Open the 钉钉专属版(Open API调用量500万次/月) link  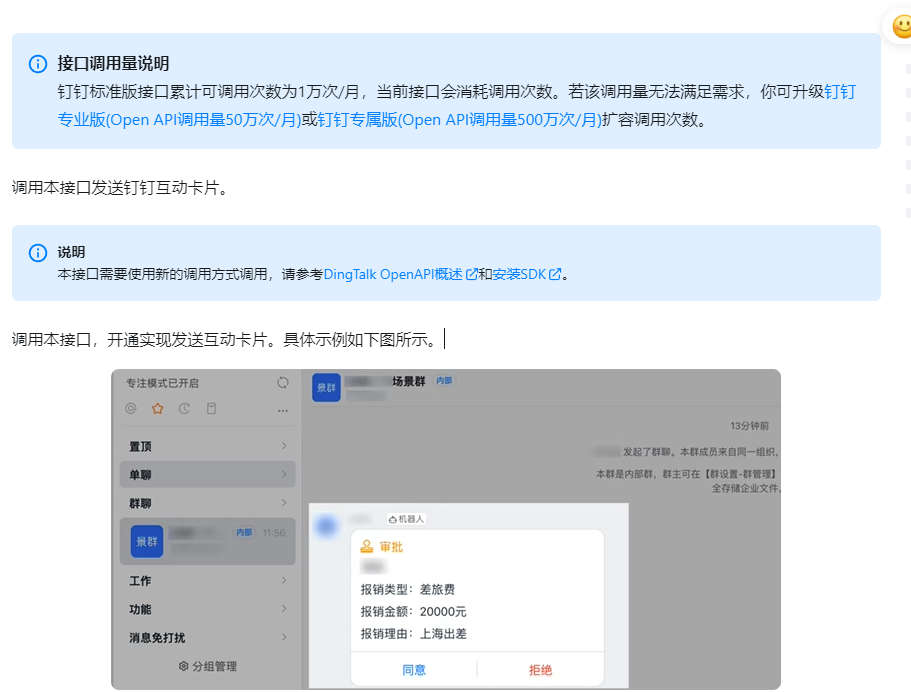click(x=460, y=120)
